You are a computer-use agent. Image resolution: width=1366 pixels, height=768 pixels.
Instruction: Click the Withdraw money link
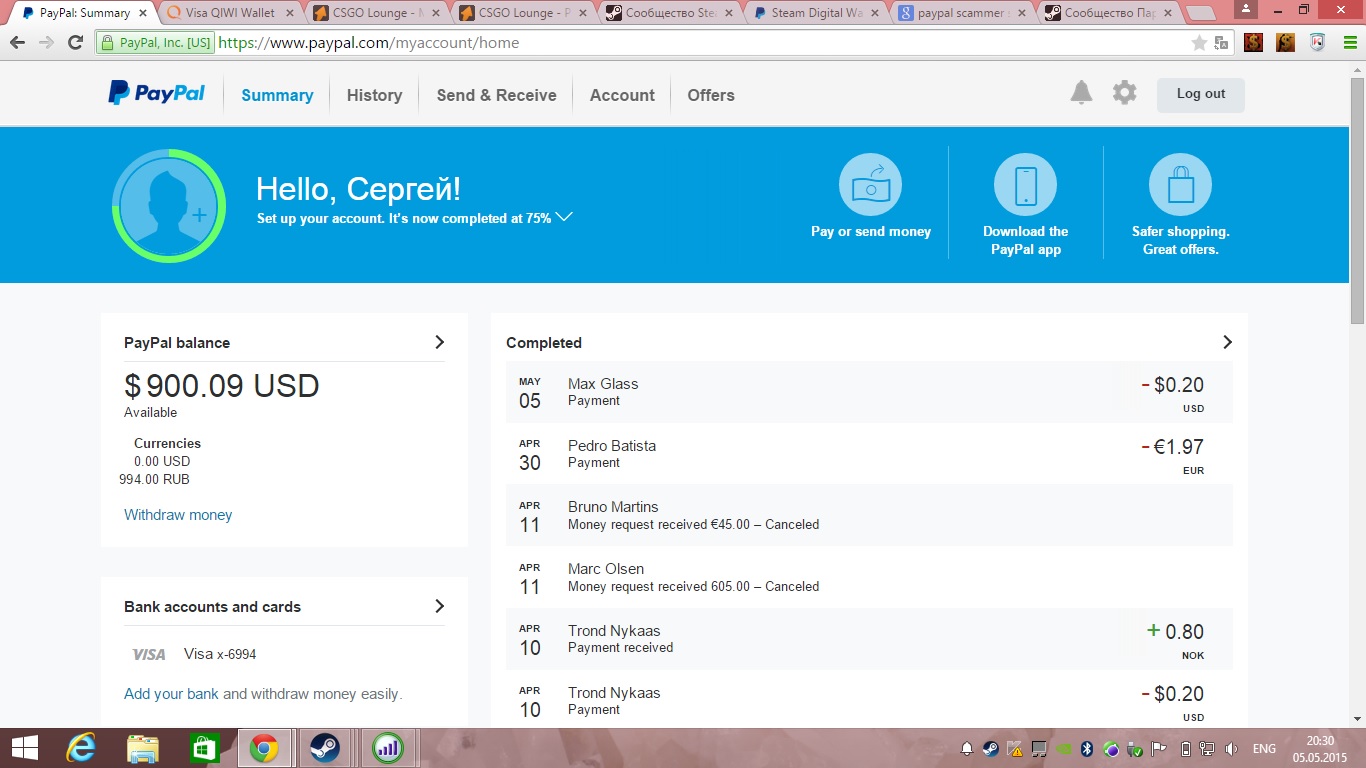tap(178, 515)
